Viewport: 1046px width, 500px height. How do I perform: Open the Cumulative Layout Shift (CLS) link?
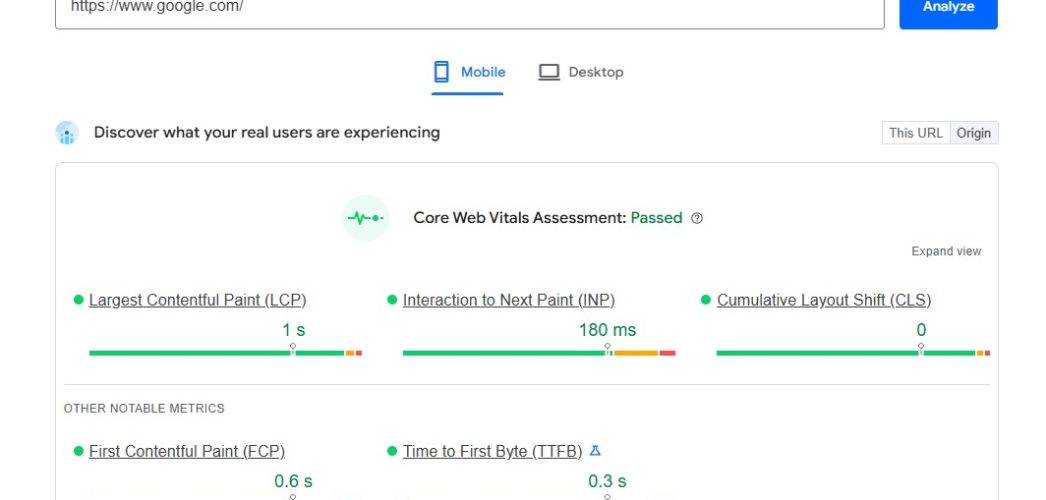coord(823,300)
